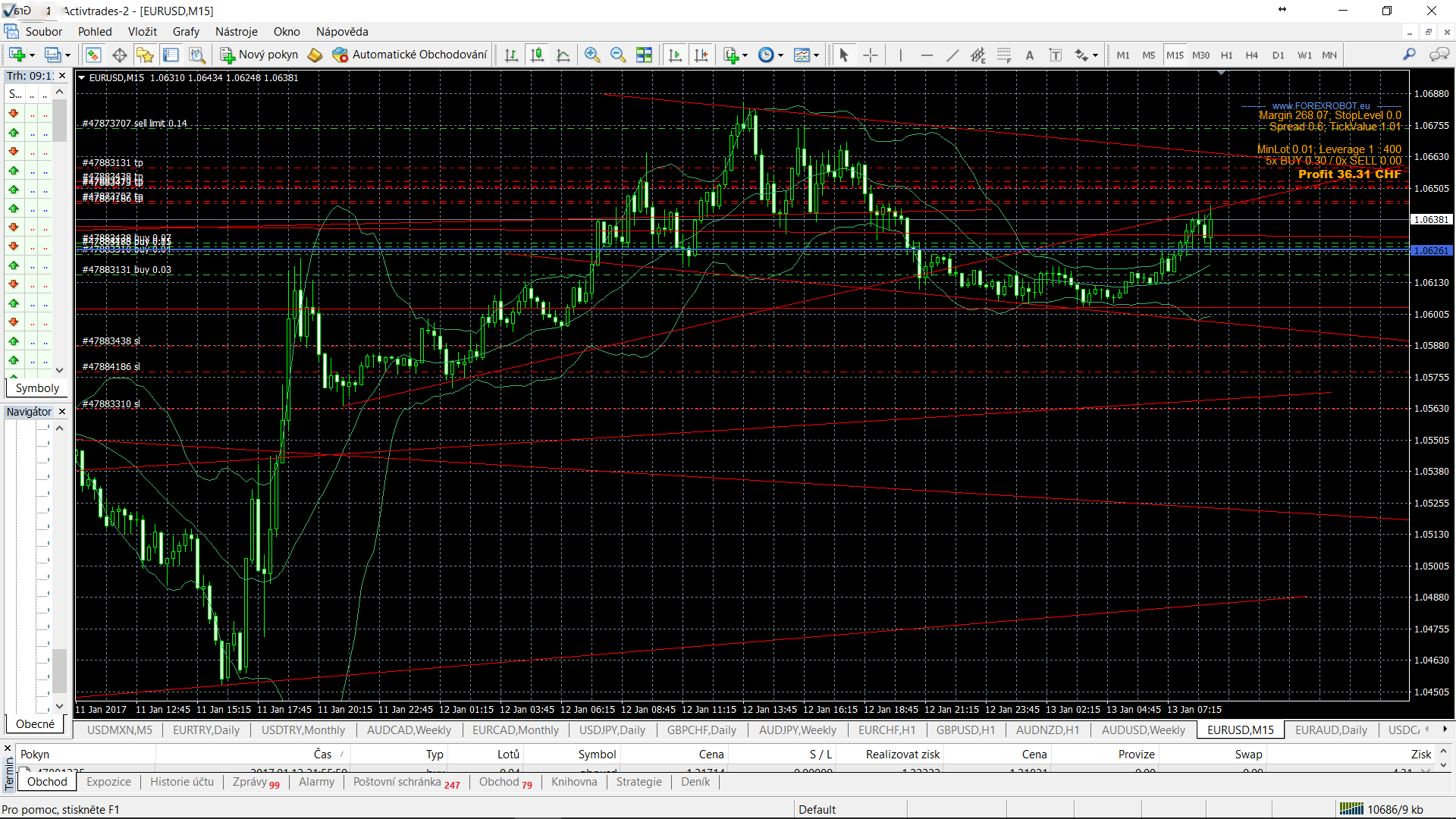The image size is (1456, 819).
Task: Switch timeframe to MN
Action: pos(1329,55)
